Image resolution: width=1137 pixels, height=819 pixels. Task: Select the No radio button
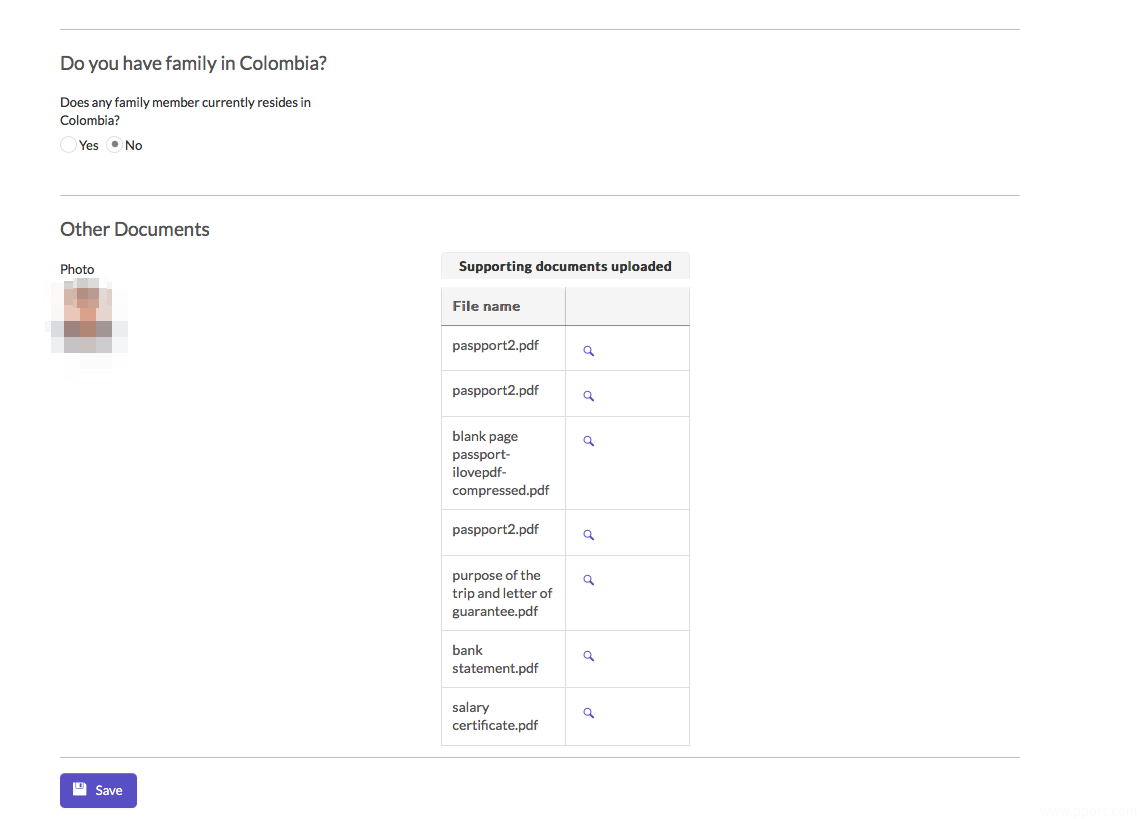[115, 145]
